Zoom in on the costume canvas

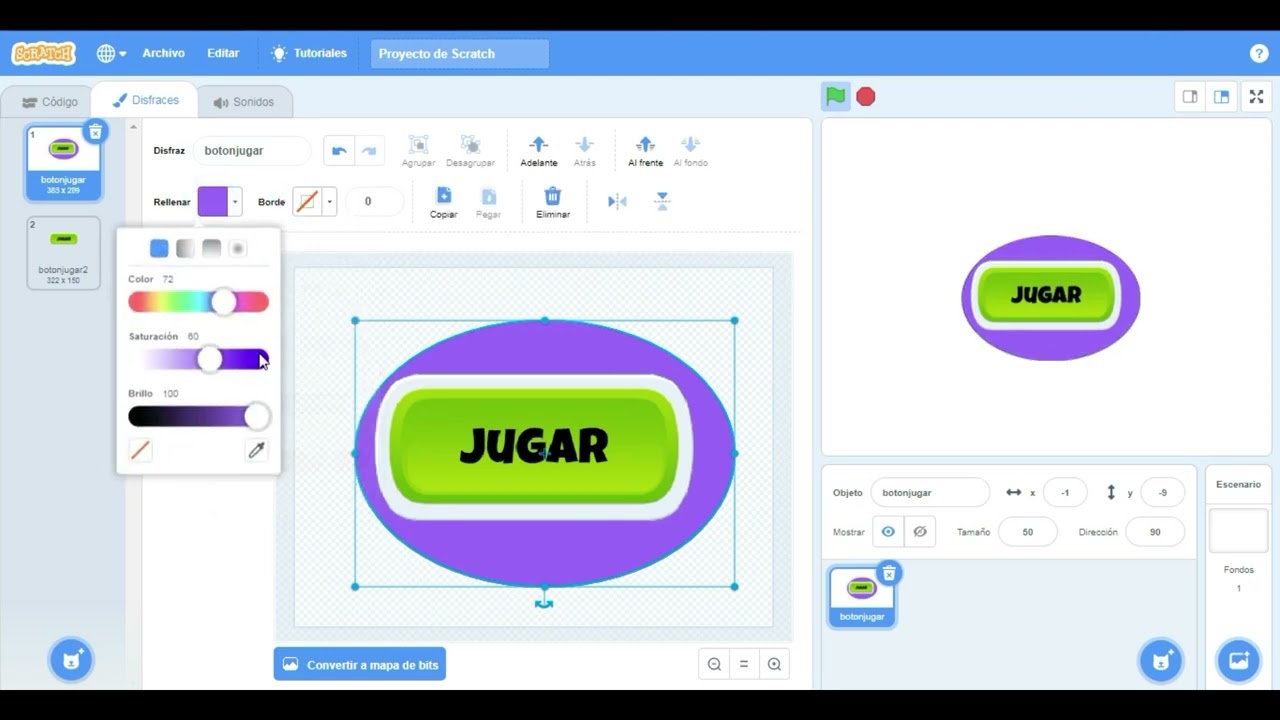tap(774, 664)
